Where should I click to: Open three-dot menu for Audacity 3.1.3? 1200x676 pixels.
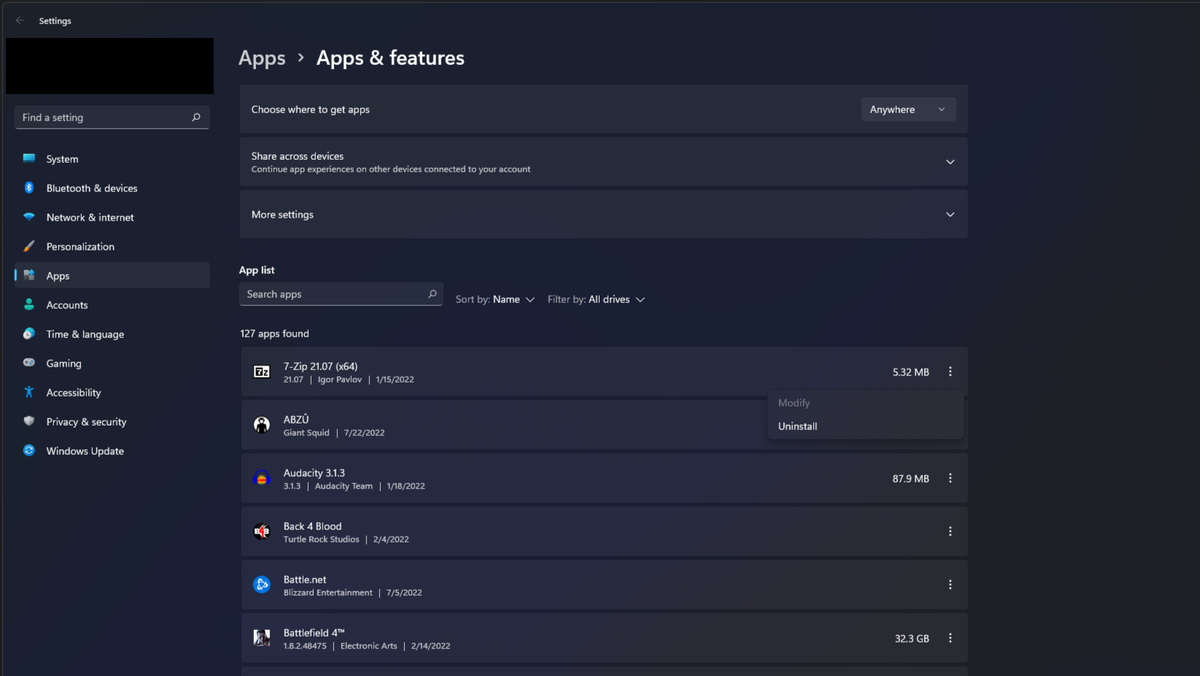click(x=950, y=479)
